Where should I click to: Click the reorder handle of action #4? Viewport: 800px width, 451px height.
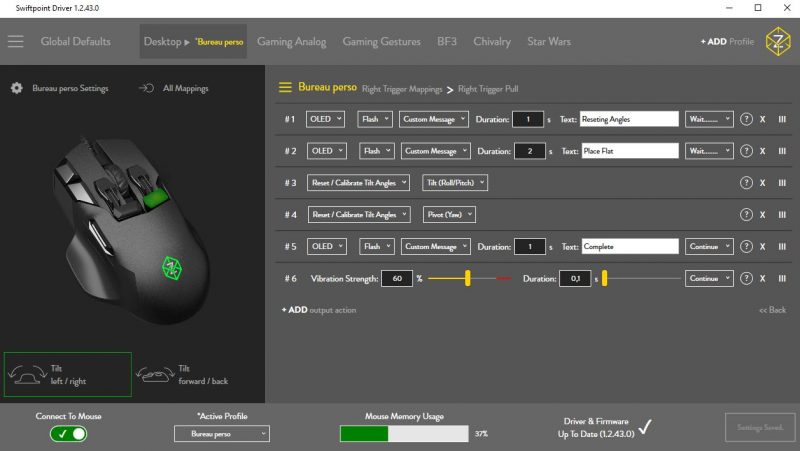coord(782,215)
